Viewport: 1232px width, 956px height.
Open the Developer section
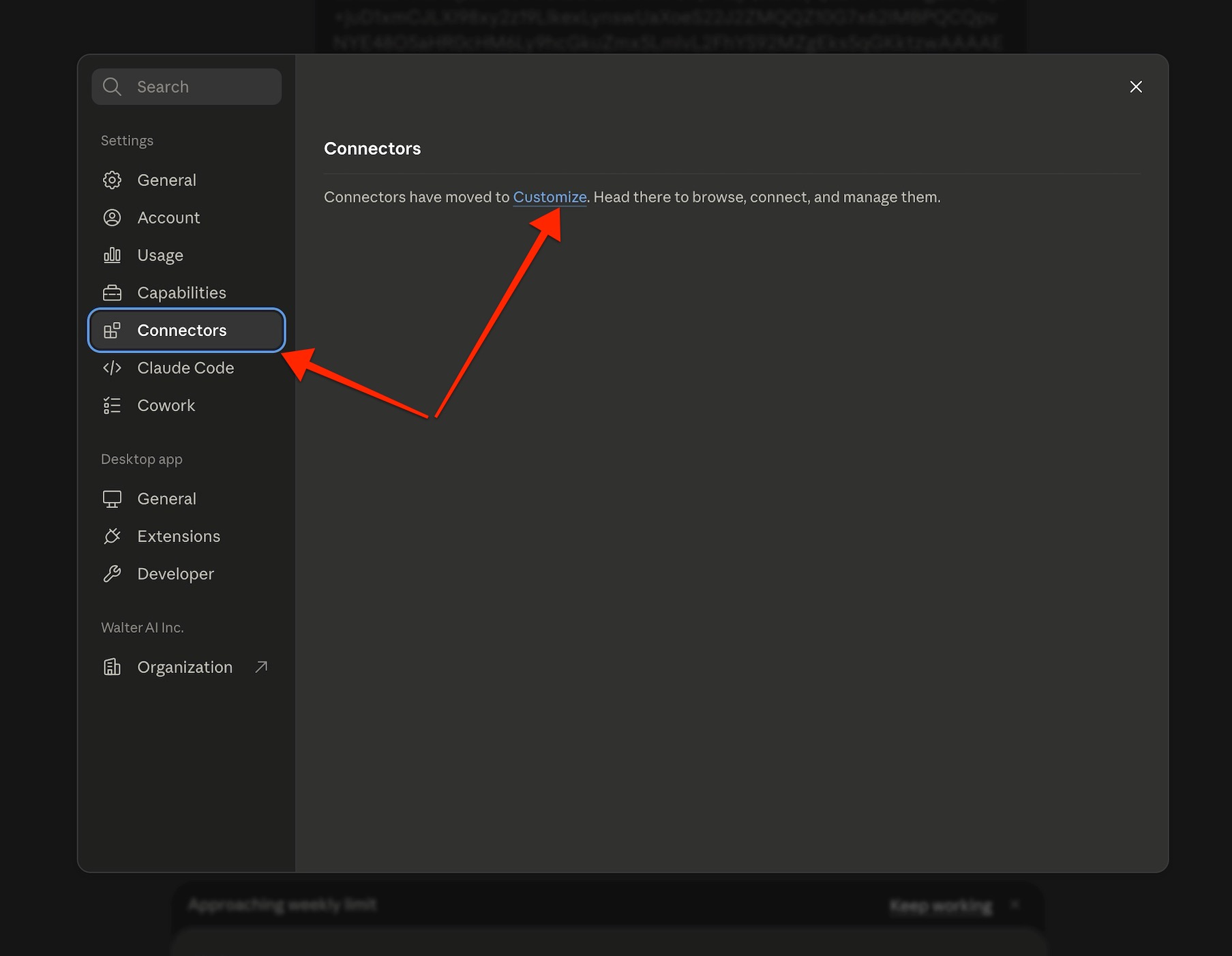pos(187,573)
